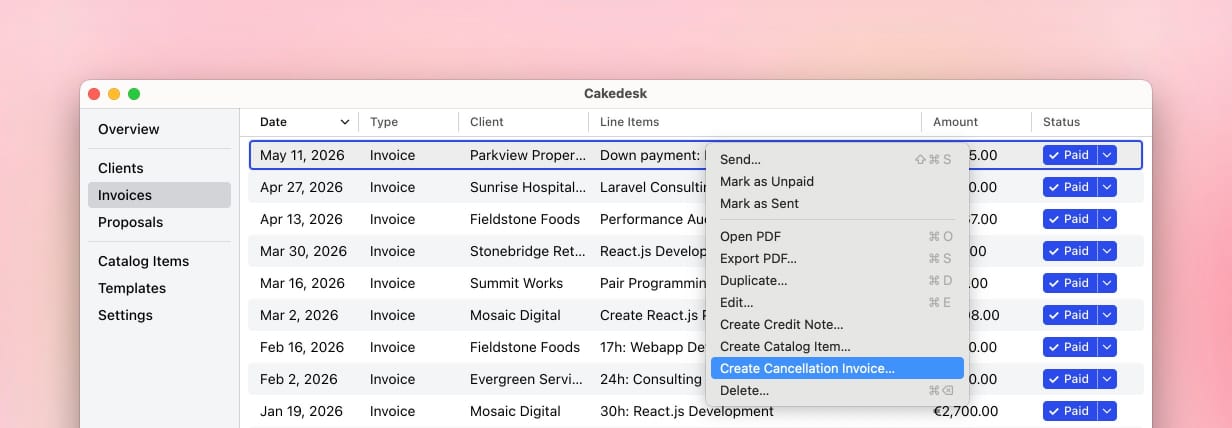Open status dropdown arrow for Mar 30, 2026 row
1232x428 pixels.
tap(1107, 251)
